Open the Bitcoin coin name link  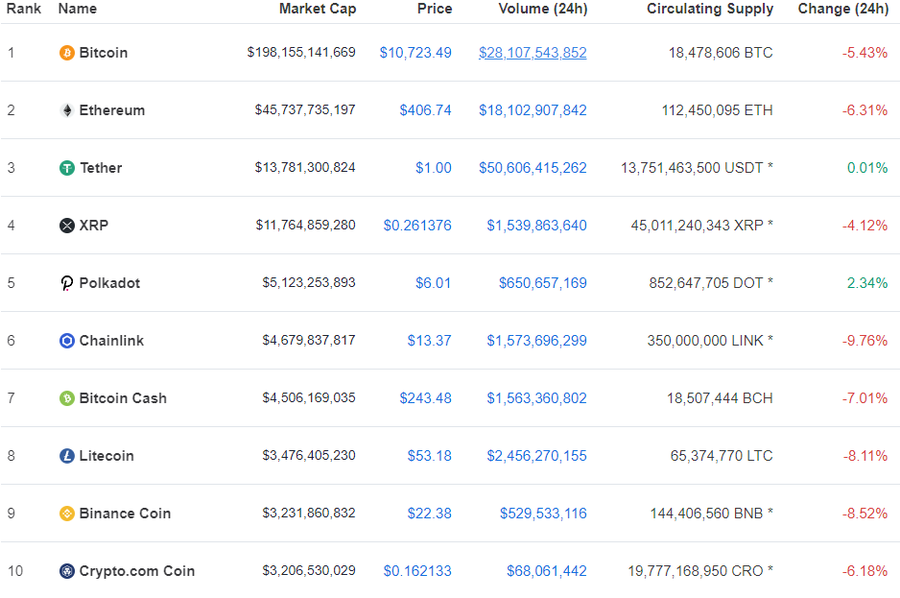coord(103,53)
